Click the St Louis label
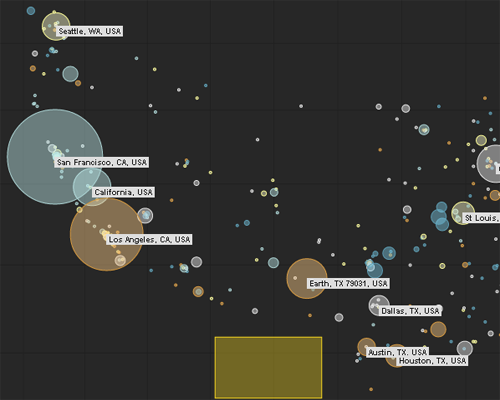 tap(482, 218)
